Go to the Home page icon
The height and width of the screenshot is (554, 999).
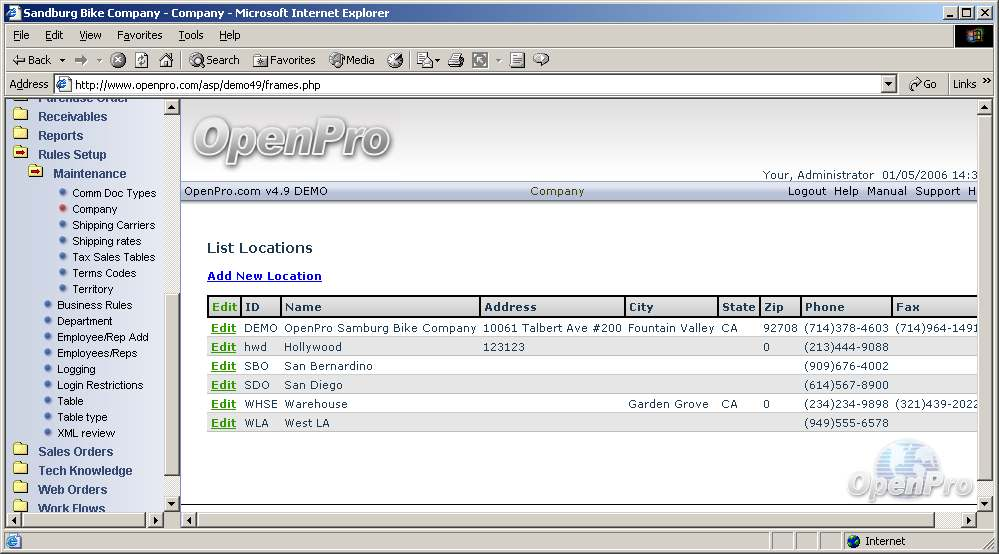pyautogui.click(x=166, y=60)
